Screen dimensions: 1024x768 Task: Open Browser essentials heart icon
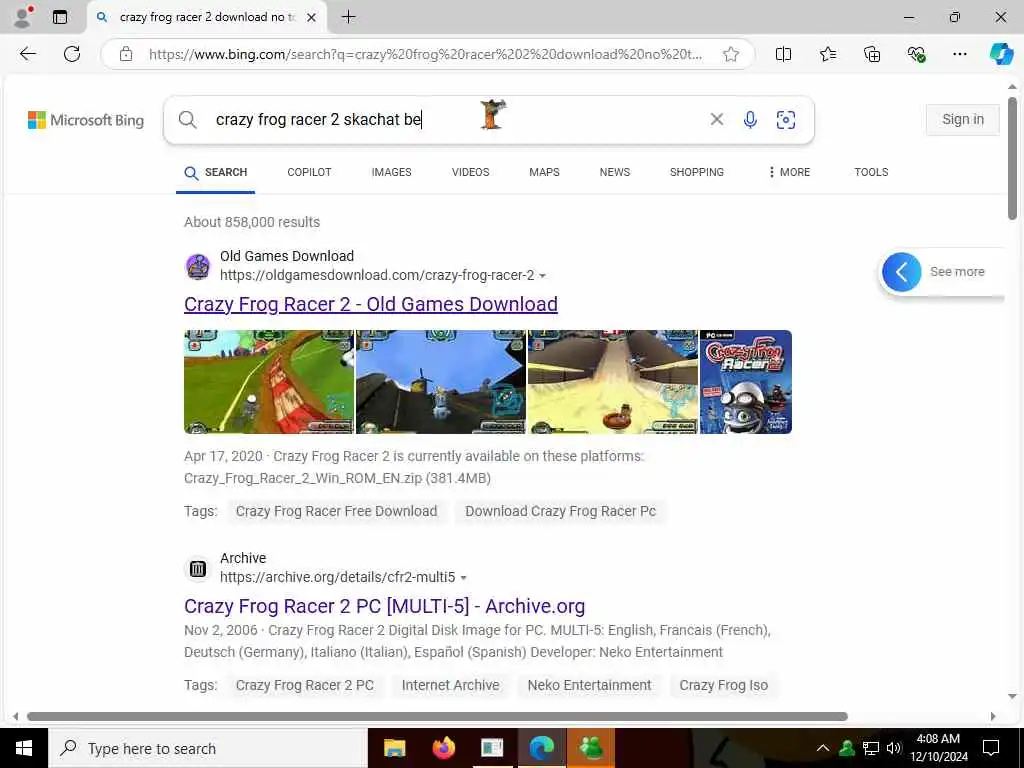pyautogui.click(x=916, y=54)
